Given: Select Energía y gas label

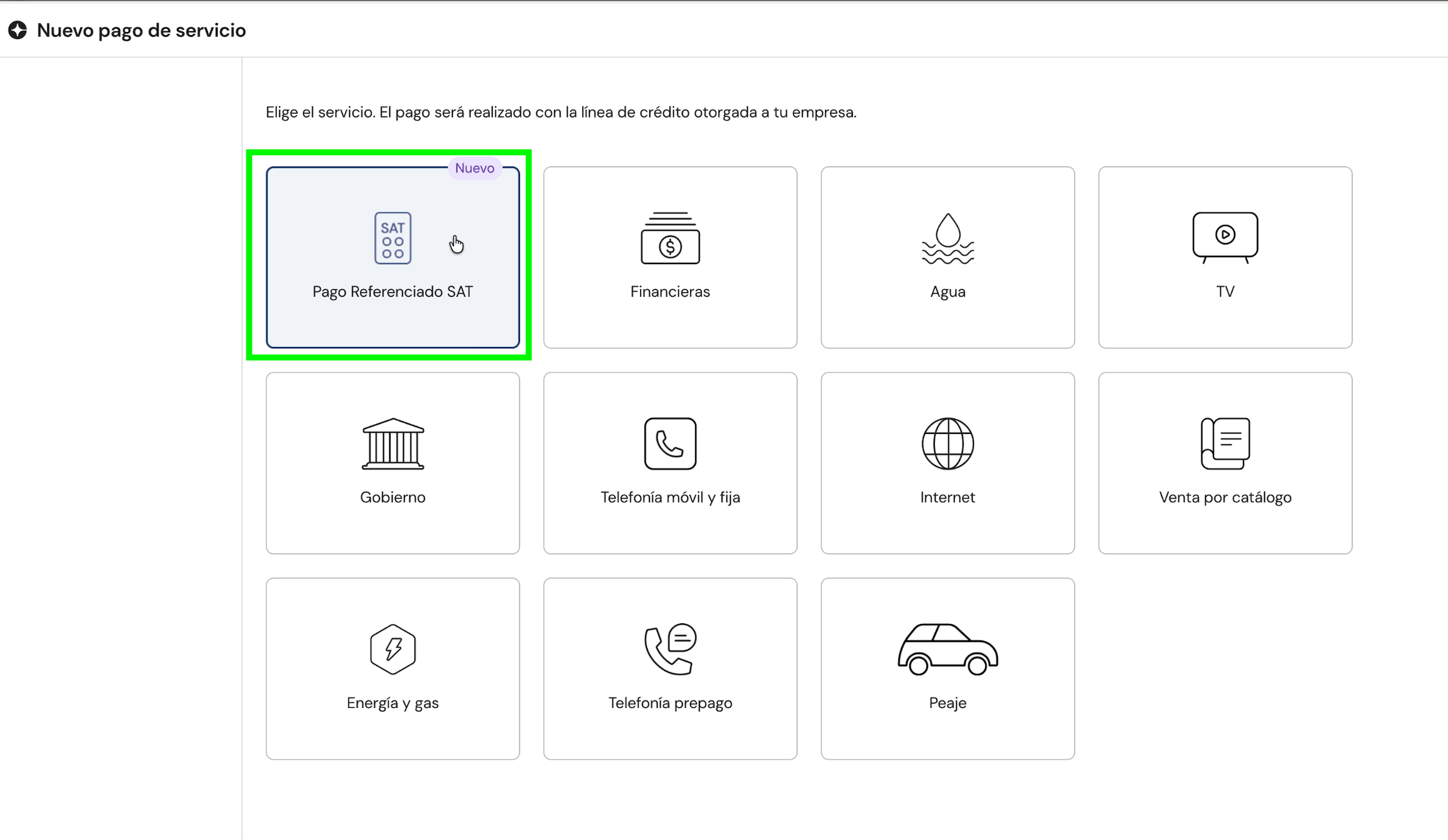Looking at the screenshot, I should coord(392,703).
